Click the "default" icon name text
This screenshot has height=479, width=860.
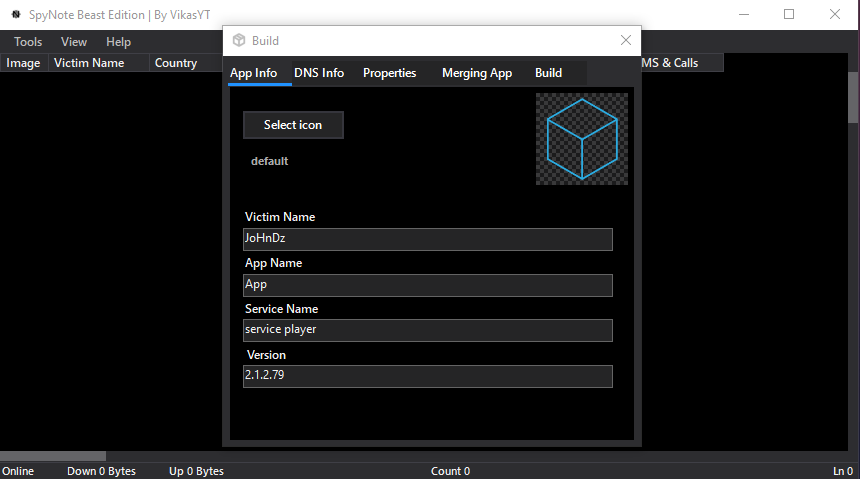(269, 161)
